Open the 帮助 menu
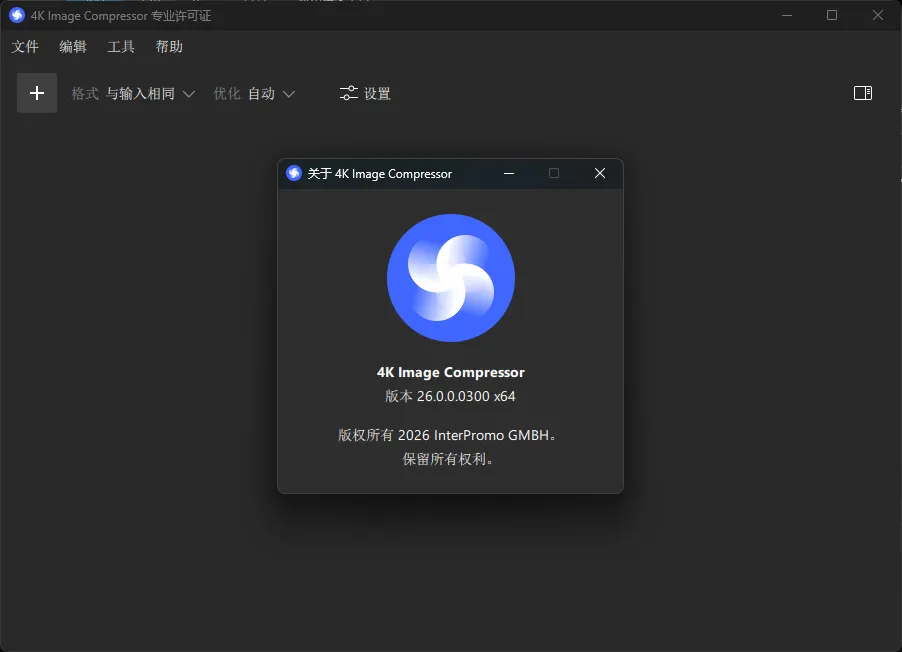The image size is (902, 652). pos(169,47)
